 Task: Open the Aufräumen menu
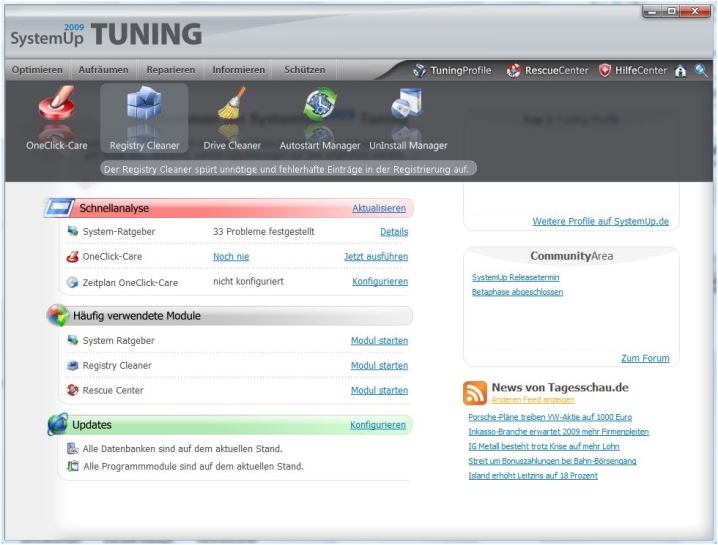pyautogui.click(x=104, y=70)
